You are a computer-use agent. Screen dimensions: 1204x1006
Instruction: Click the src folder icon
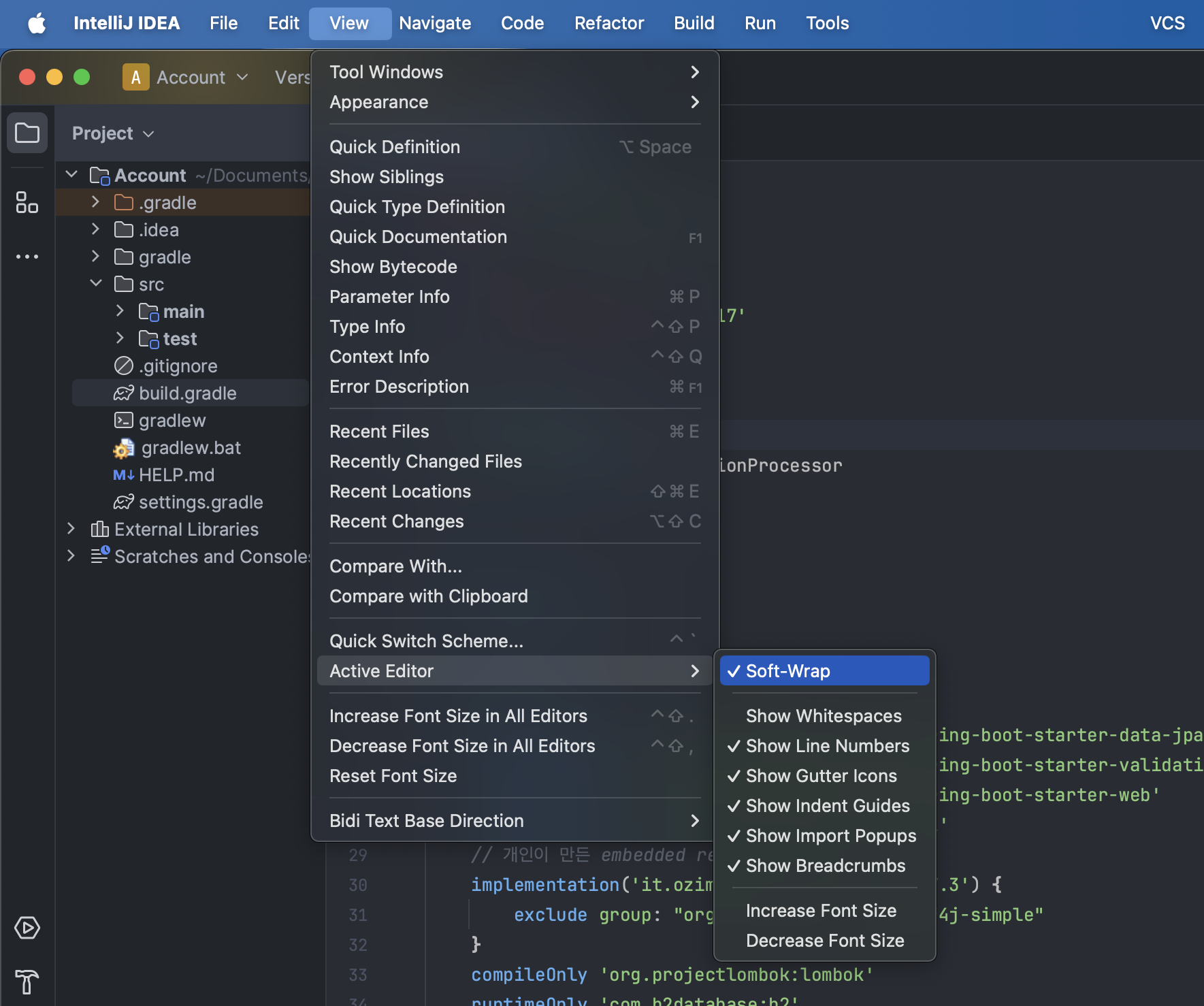coord(124,284)
